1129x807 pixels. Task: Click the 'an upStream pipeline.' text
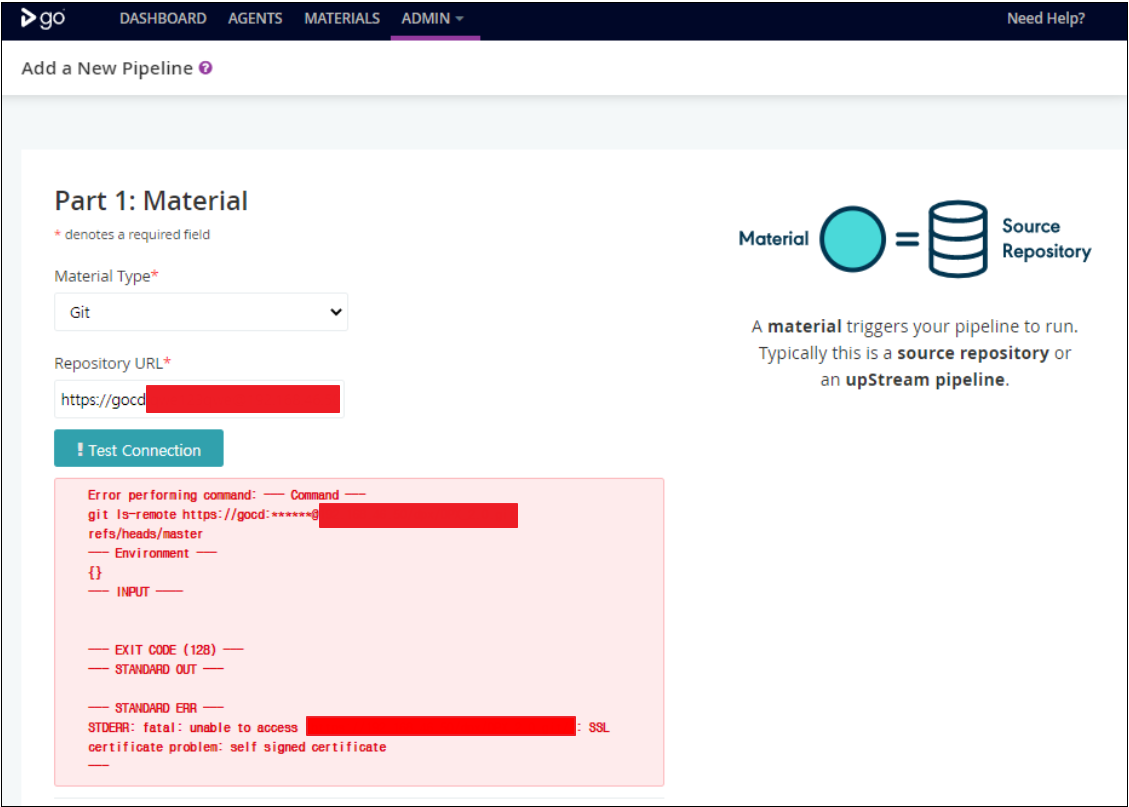click(914, 380)
